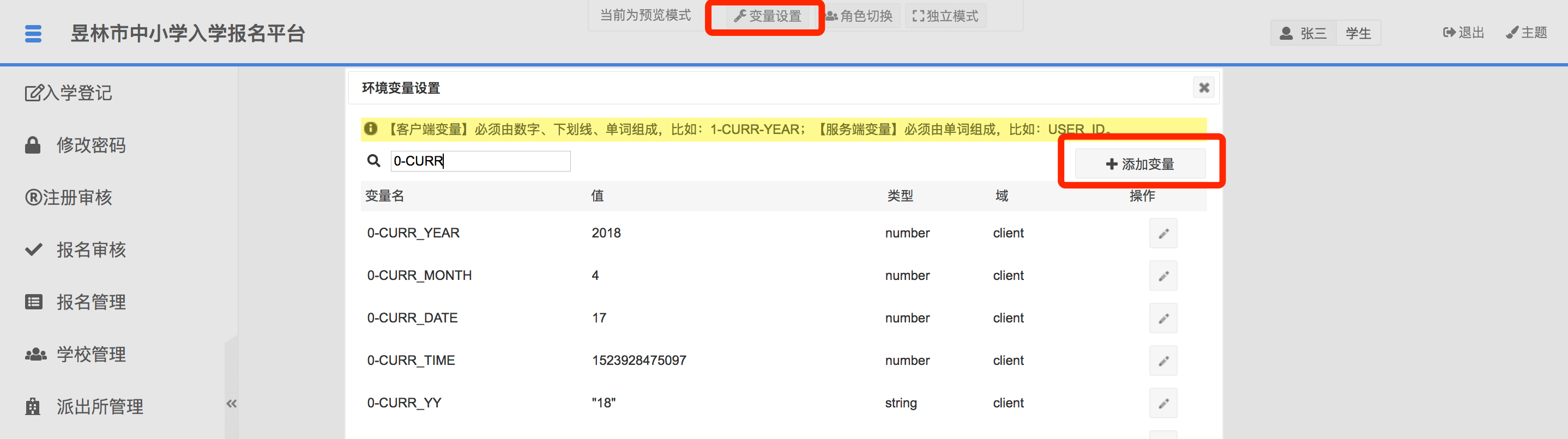This screenshot has height=439, width=1568.
Task: Click the 张三 user button
Action: [1303, 33]
